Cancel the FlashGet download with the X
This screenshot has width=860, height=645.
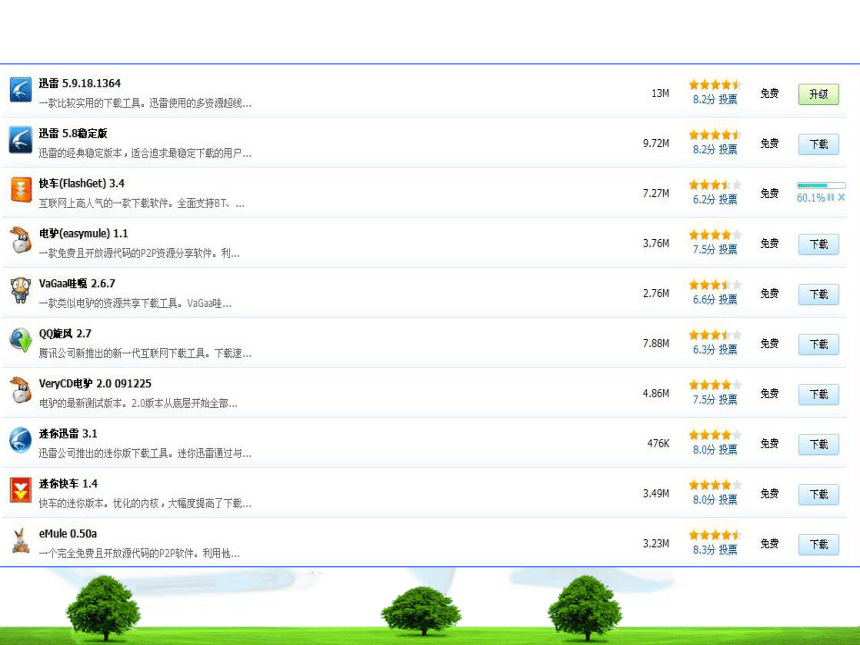[841, 197]
